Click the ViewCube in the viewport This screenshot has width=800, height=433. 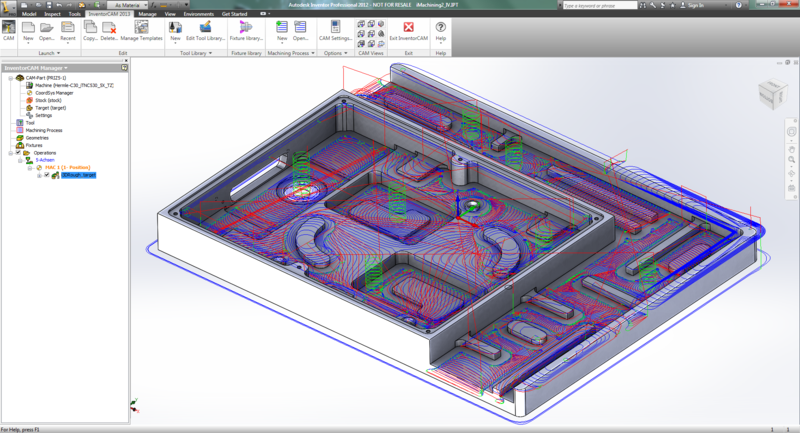click(772, 95)
